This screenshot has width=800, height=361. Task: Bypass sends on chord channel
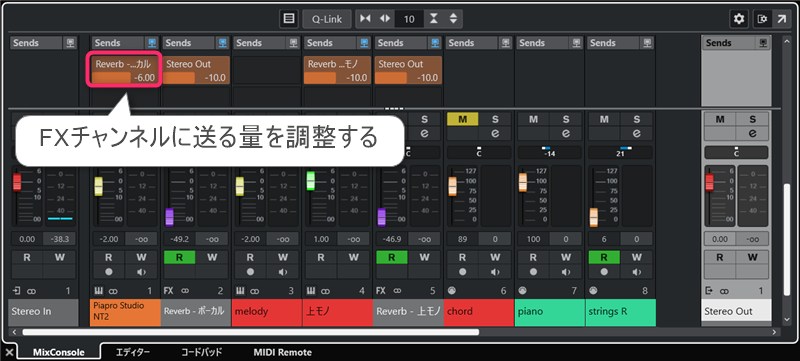coord(506,43)
